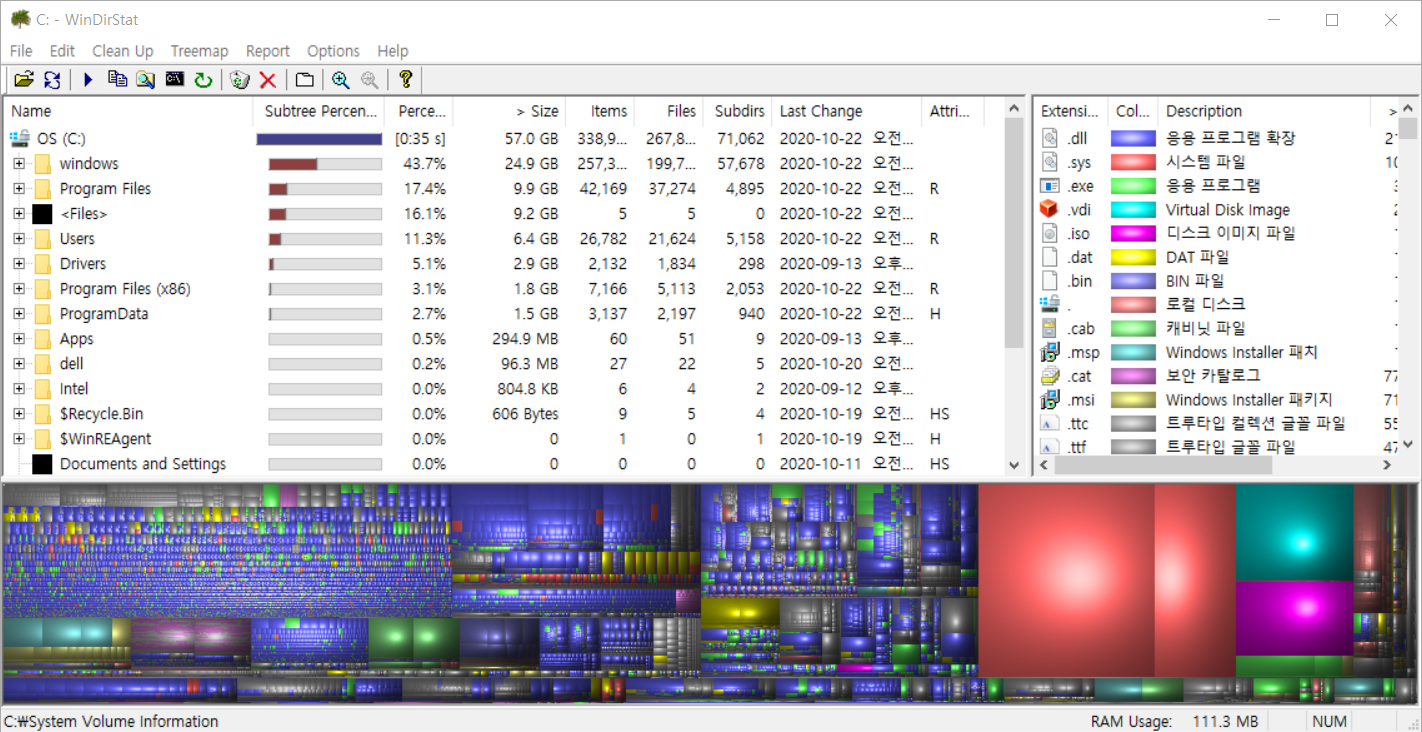Click the Explorer Here magnifier-folder icon
This screenshot has width=1422, height=732.
coord(146,80)
